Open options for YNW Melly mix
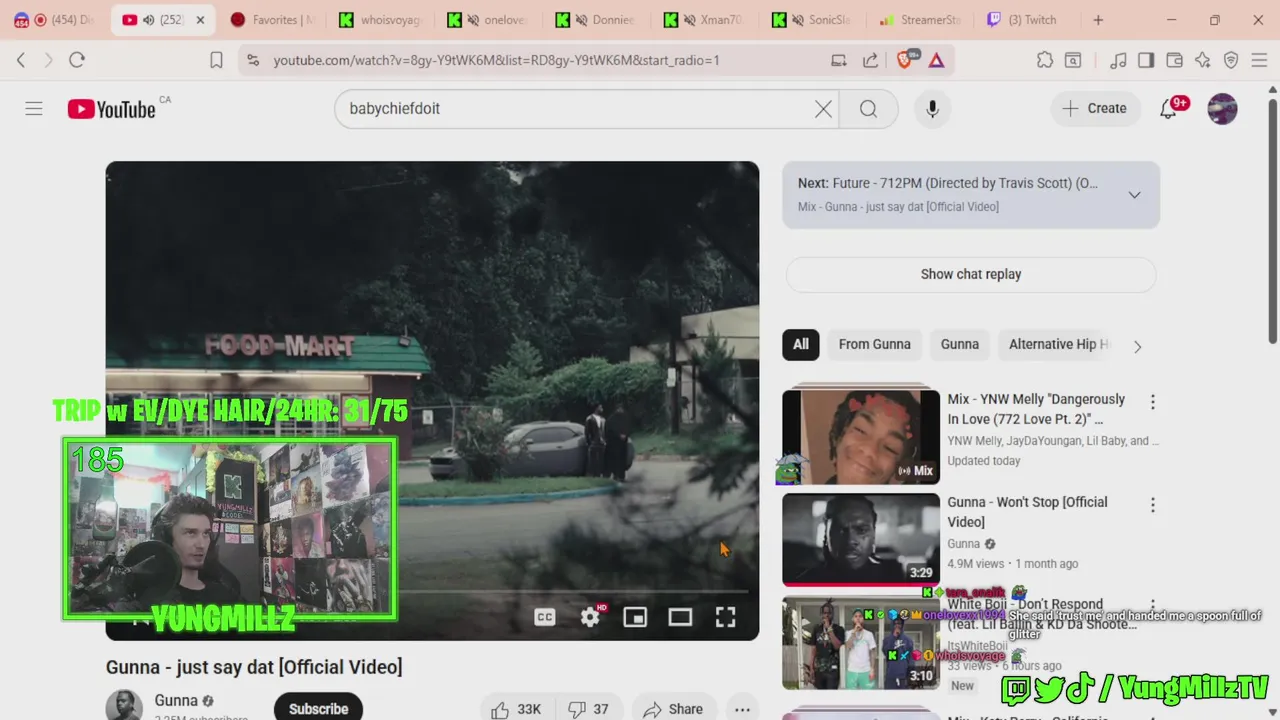 click(x=1152, y=402)
